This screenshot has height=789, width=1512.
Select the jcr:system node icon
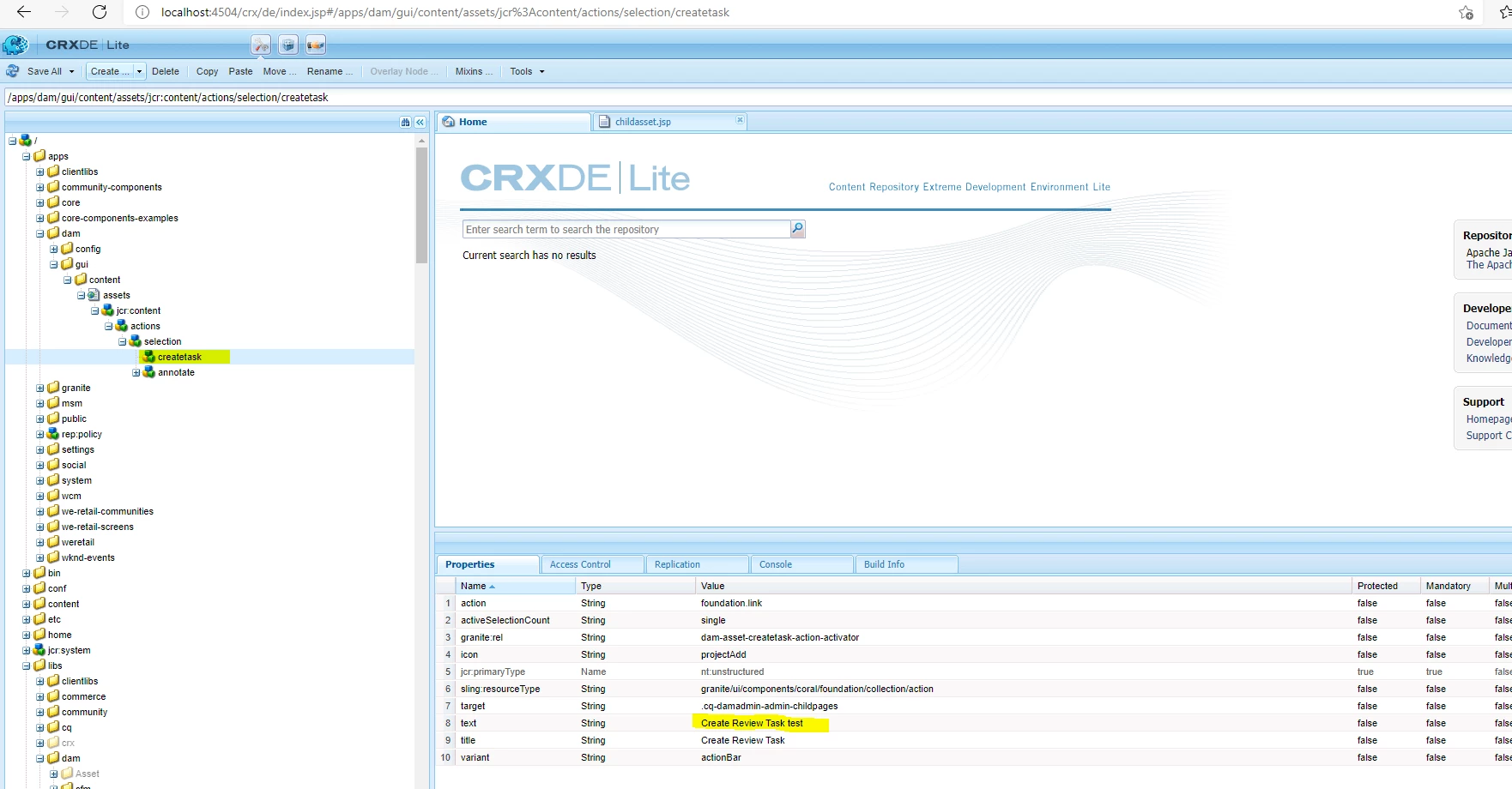39,650
